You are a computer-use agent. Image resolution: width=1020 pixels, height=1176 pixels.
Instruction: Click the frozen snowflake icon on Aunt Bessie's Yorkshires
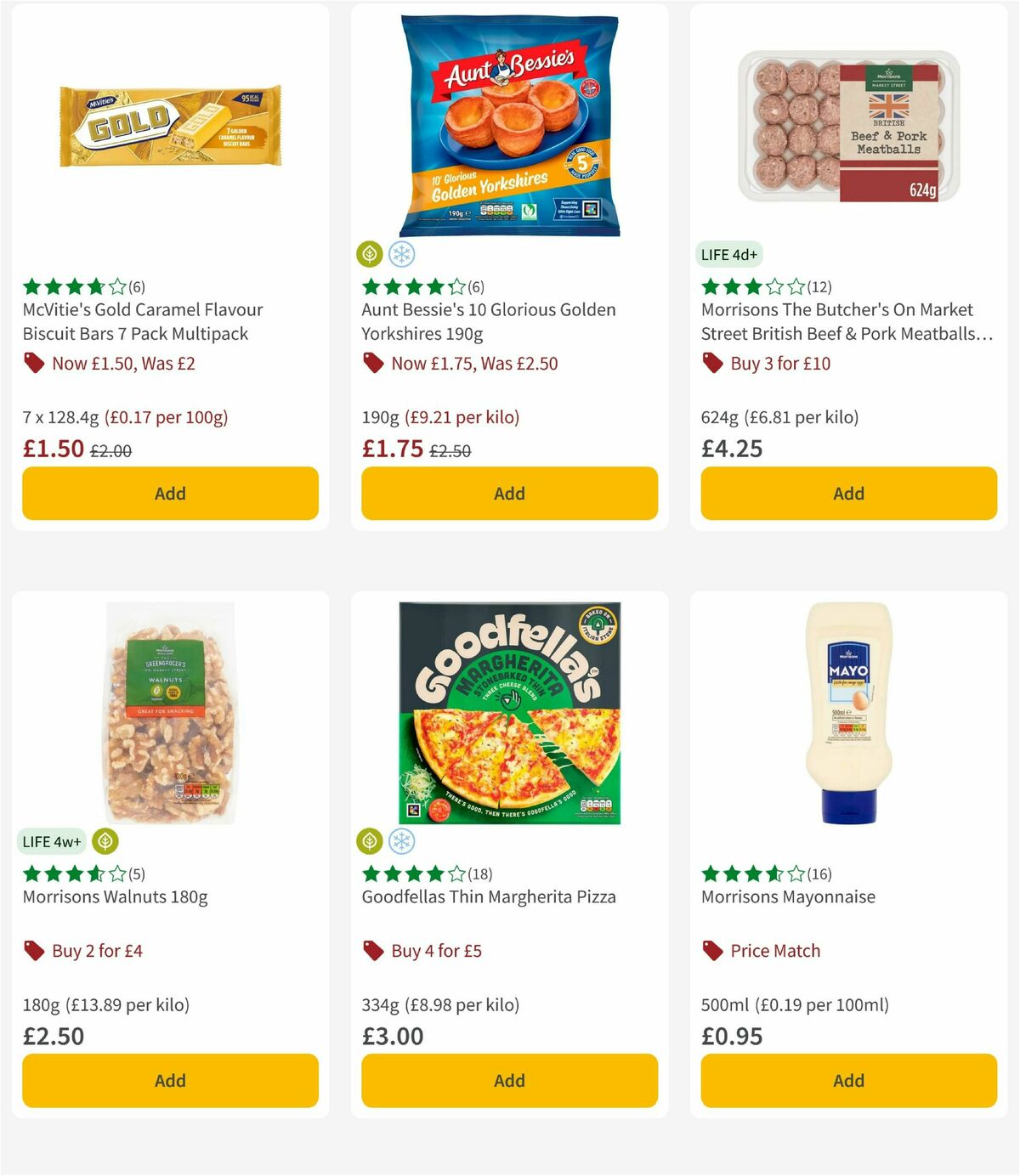click(401, 253)
